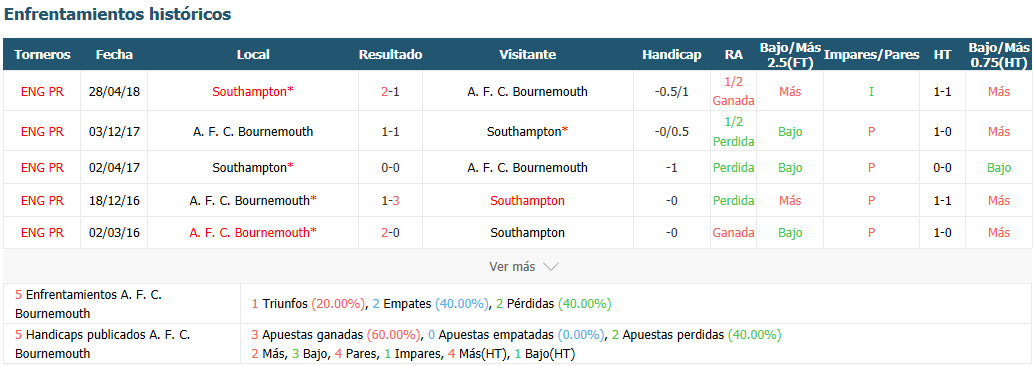The image size is (1033, 366).
Task: Select the Fecha column header
Action: (114, 55)
